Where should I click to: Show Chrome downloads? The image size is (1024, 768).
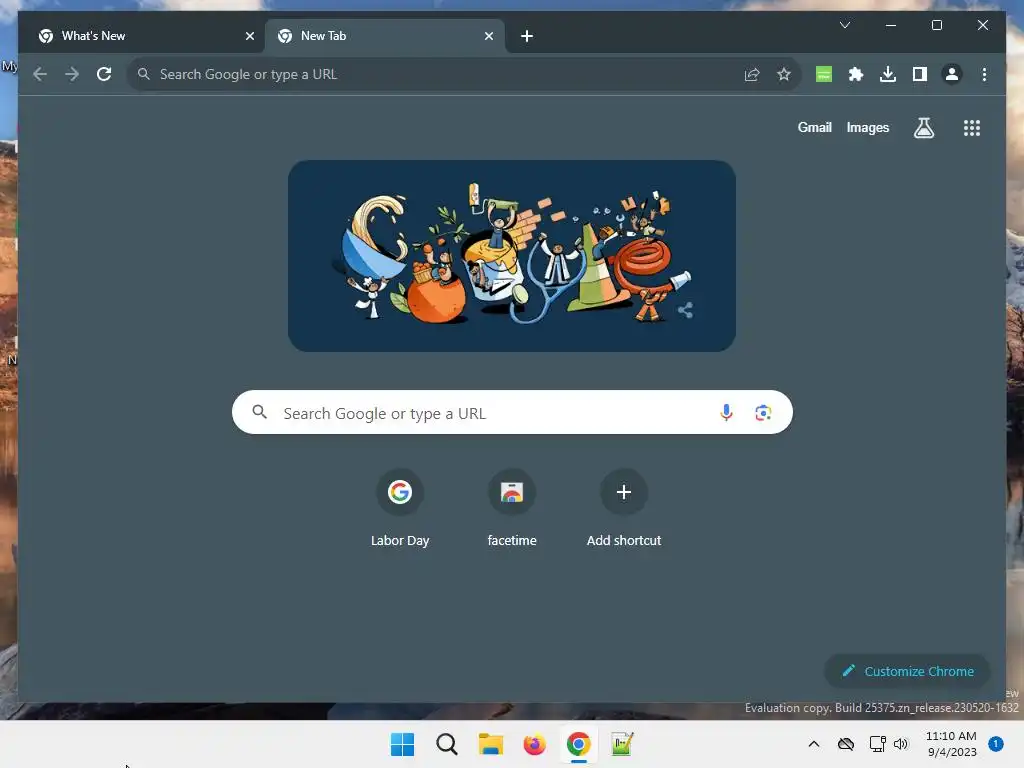tap(888, 74)
